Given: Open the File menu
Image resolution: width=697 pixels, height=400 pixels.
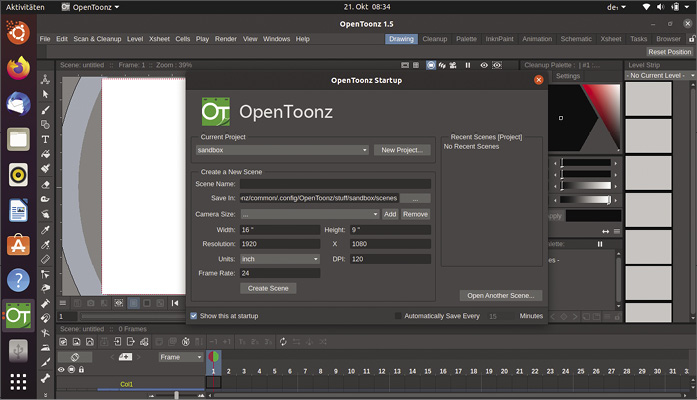Looking at the screenshot, I should 45,39.
